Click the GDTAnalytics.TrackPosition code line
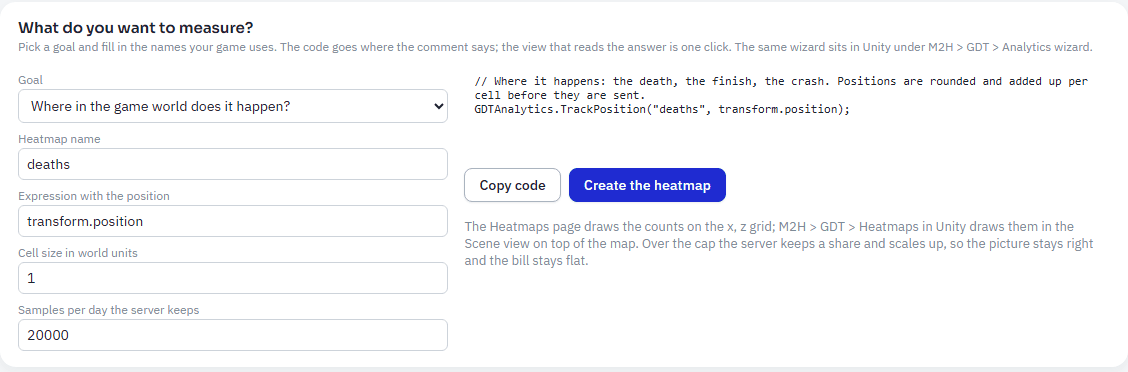Image resolution: width=1128 pixels, height=372 pixels. 662,109
